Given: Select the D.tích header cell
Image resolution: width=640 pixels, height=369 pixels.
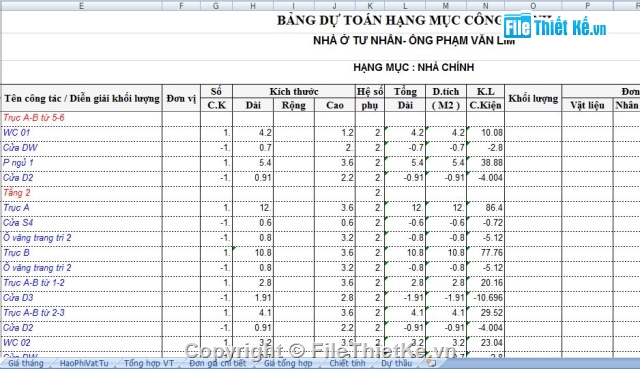Looking at the screenshot, I should click(x=446, y=91).
